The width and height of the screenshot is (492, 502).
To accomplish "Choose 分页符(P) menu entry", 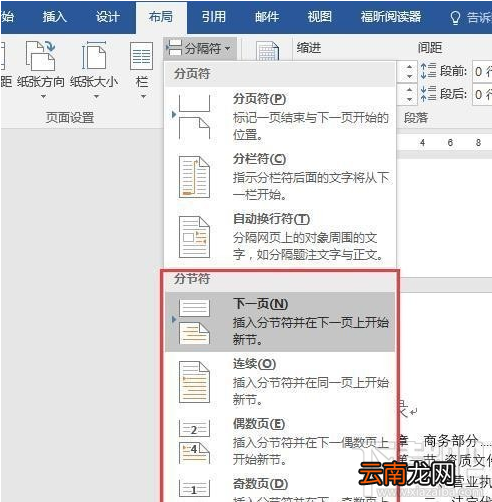I will click(x=280, y=117).
